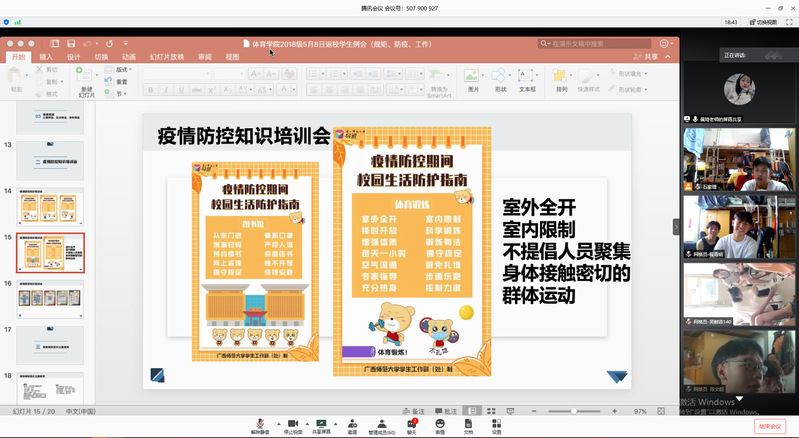799x438 pixels.
Task: Switch to the Transitions (切换) tab
Action: pos(101,57)
